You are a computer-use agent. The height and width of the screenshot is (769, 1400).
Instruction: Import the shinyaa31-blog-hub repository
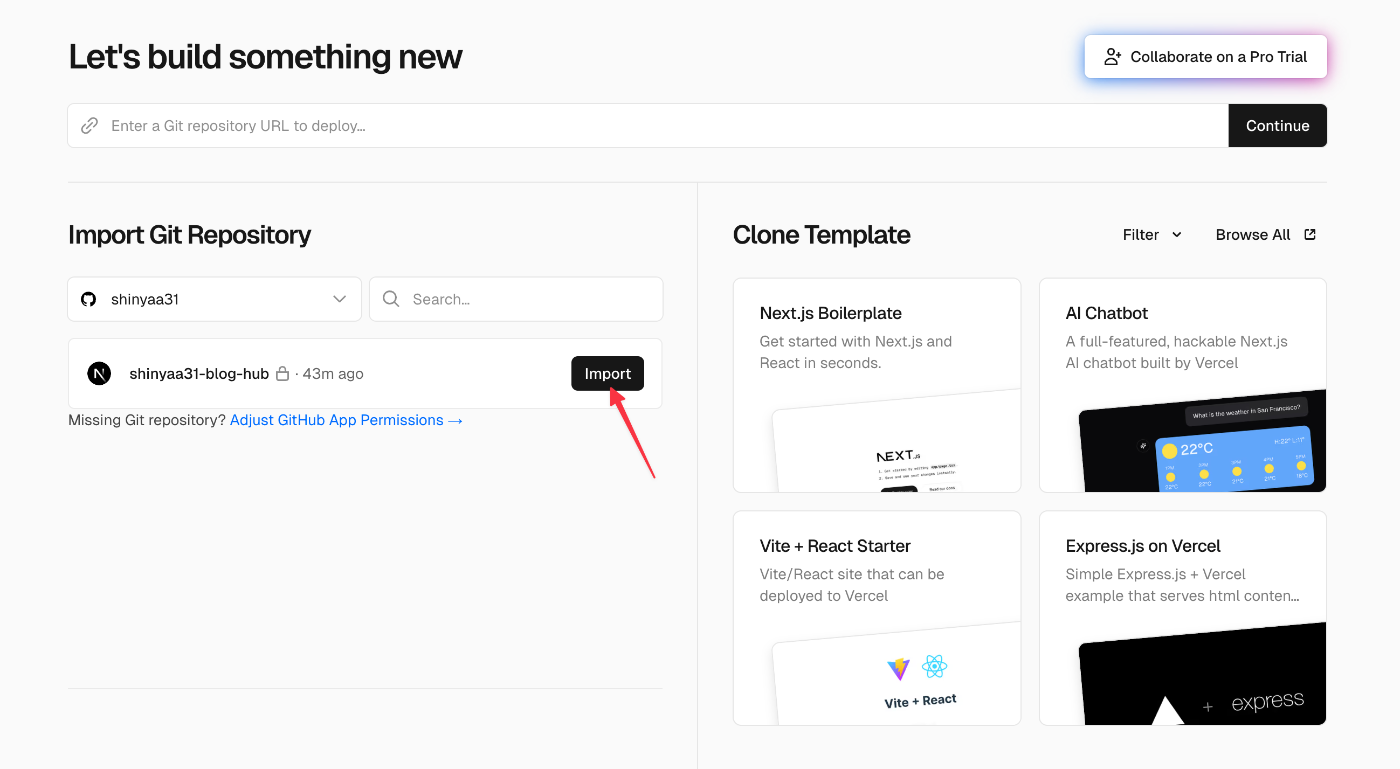coord(608,374)
